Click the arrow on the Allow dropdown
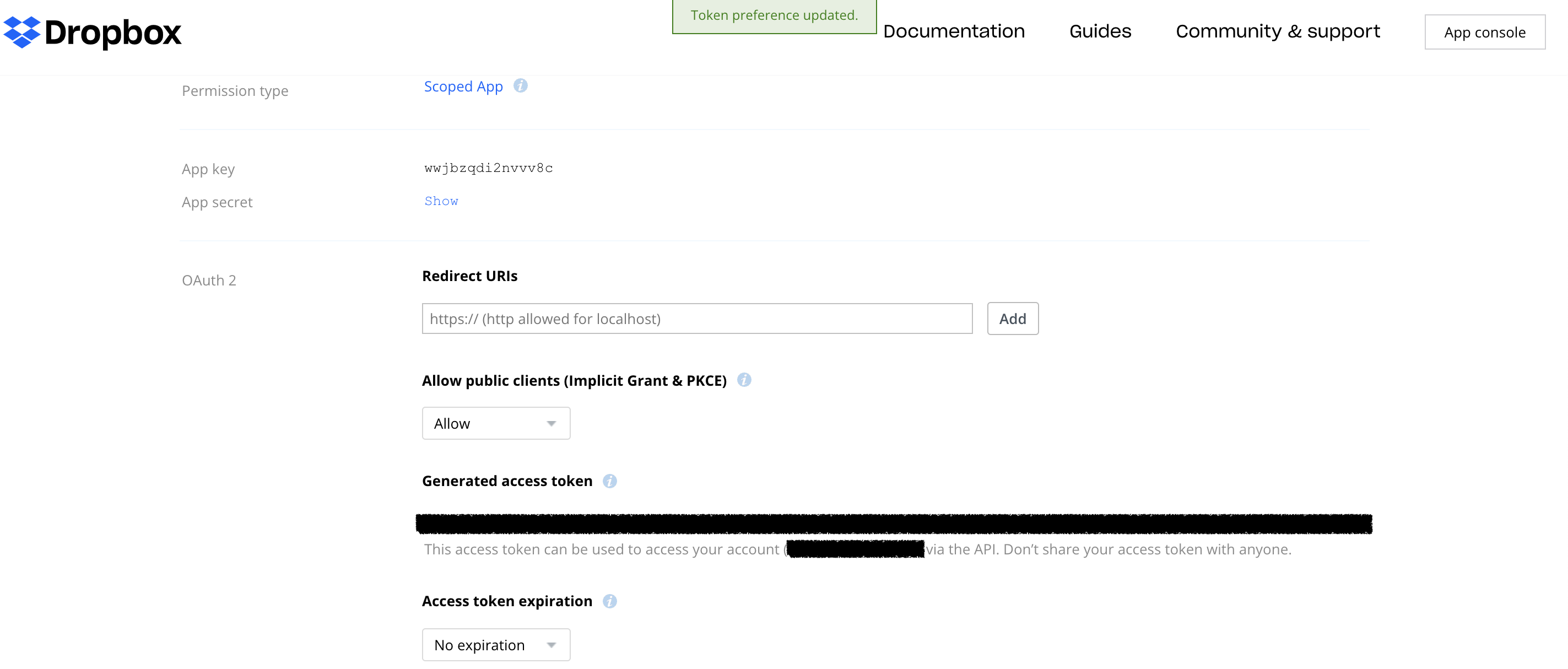This screenshot has width=1568, height=669. [551, 423]
